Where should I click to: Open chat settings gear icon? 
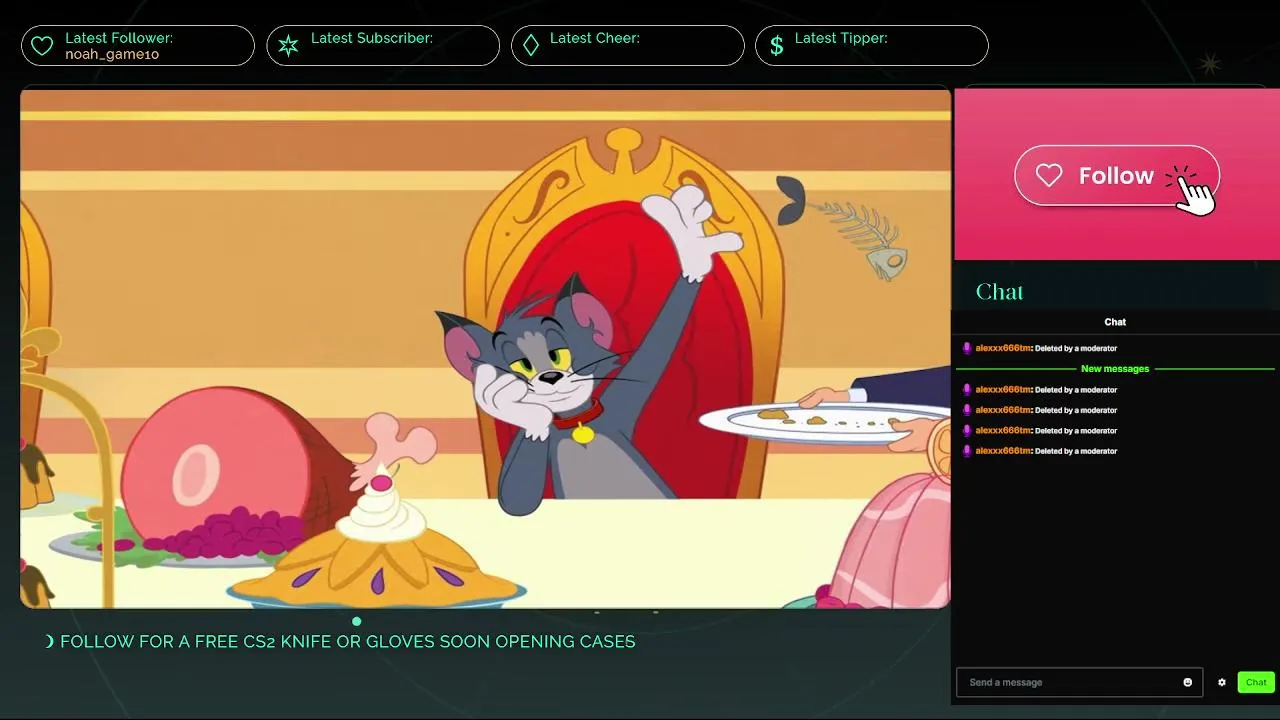(x=1222, y=683)
